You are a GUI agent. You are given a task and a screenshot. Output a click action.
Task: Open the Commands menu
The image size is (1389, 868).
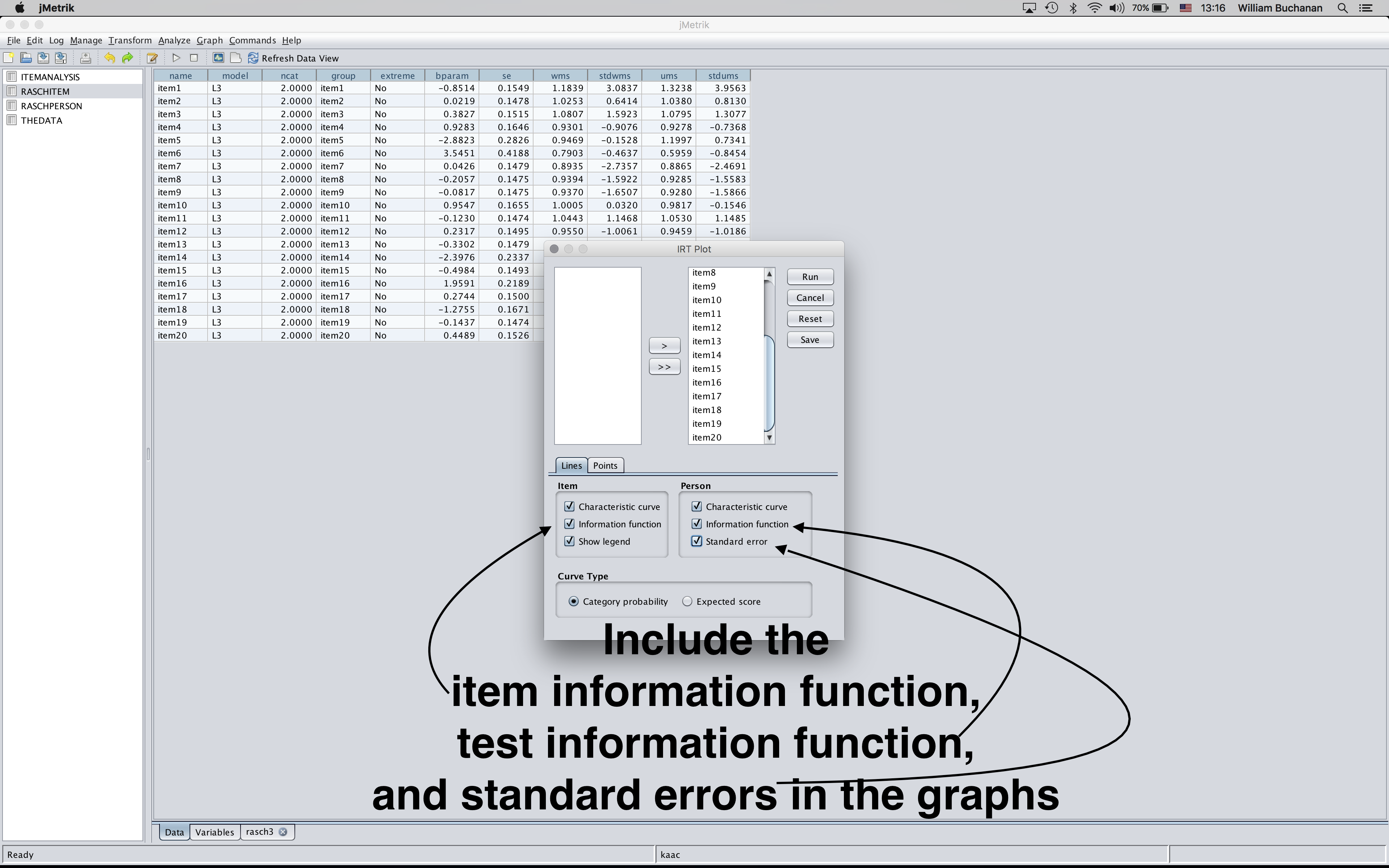click(x=252, y=40)
